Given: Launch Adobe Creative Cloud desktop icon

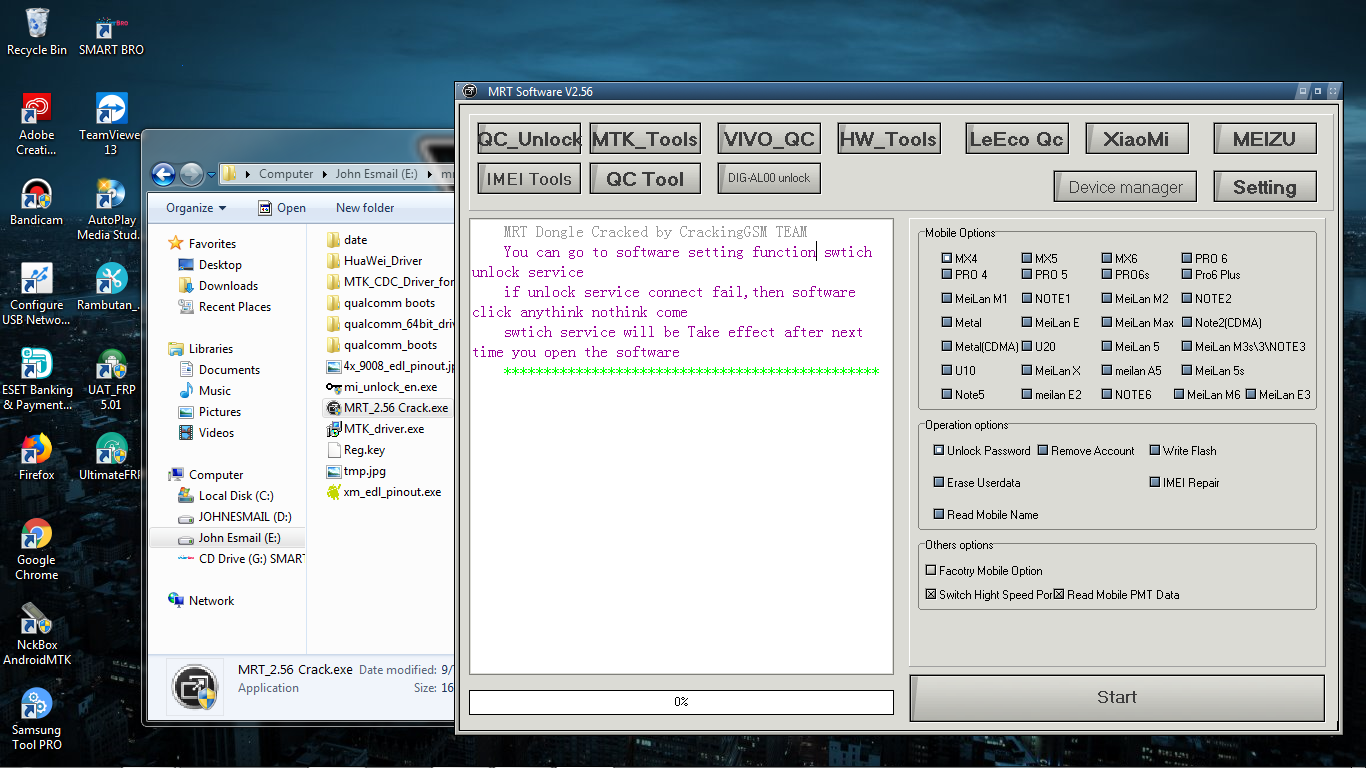Looking at the screenshot, I should click(37, 124).
